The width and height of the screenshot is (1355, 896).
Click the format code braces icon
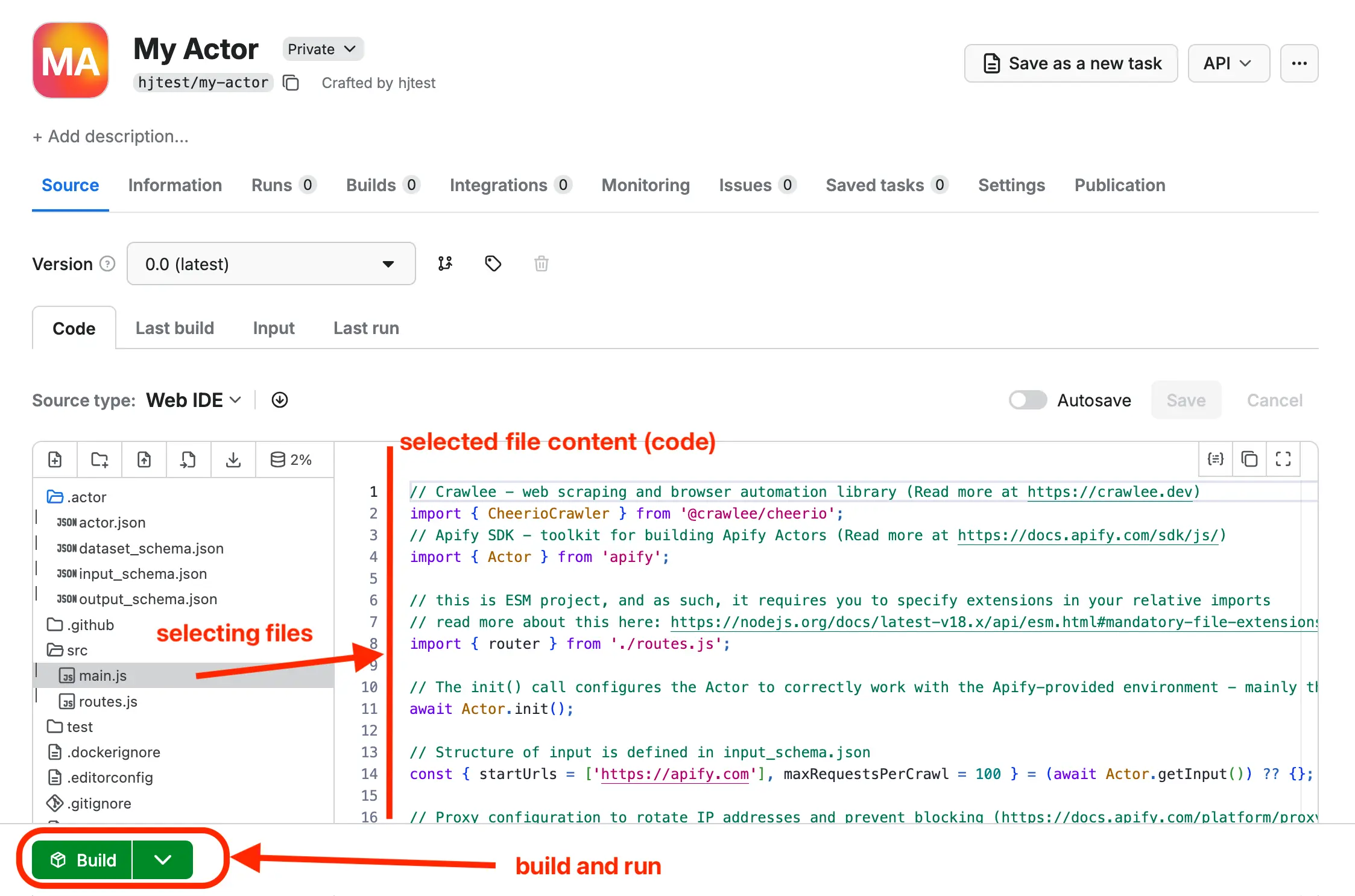1216,459
